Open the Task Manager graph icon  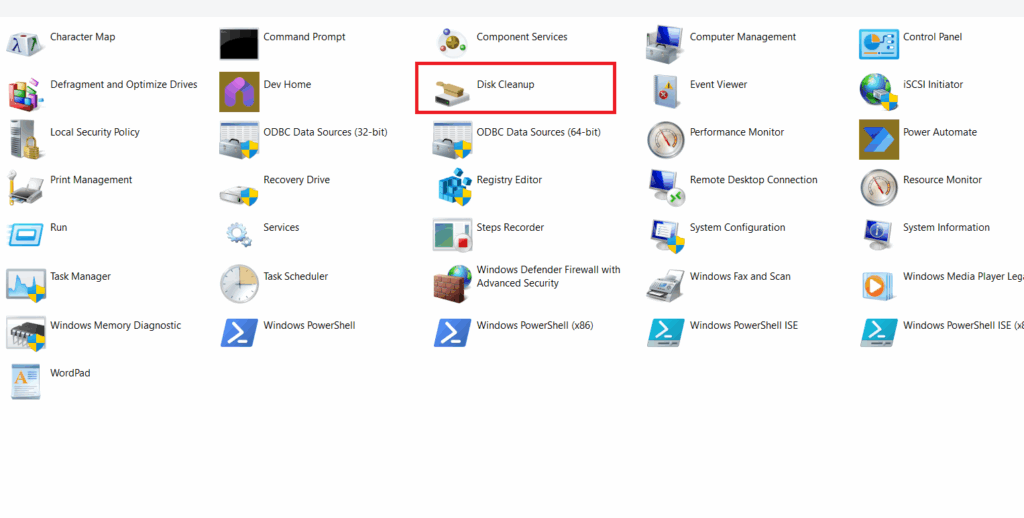pos(25,284)
